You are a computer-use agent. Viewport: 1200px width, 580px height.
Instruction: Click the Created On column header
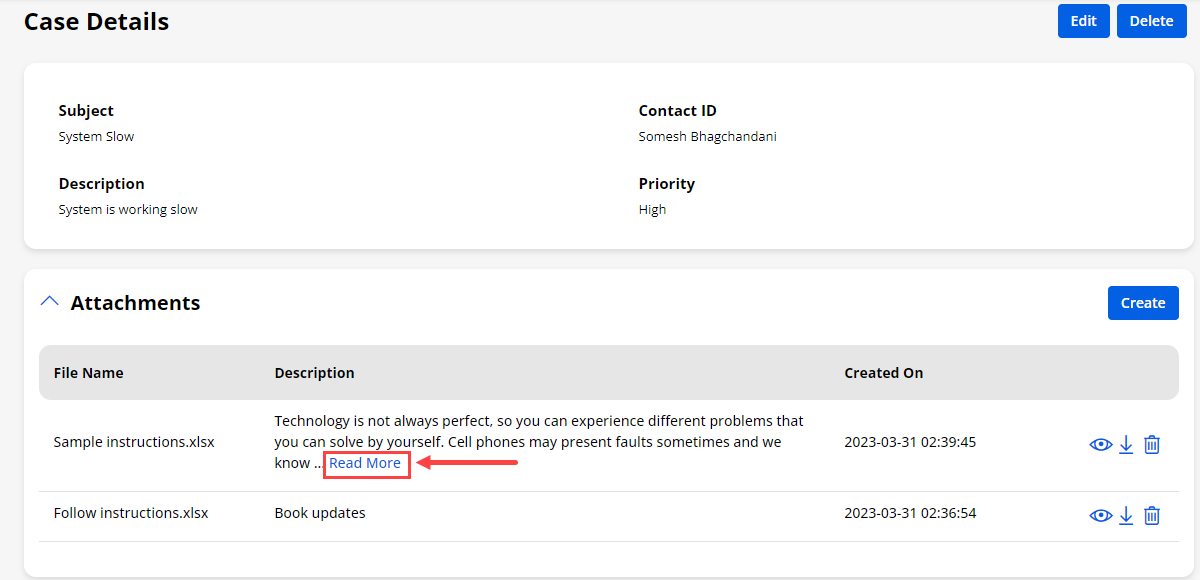(883, 373)
